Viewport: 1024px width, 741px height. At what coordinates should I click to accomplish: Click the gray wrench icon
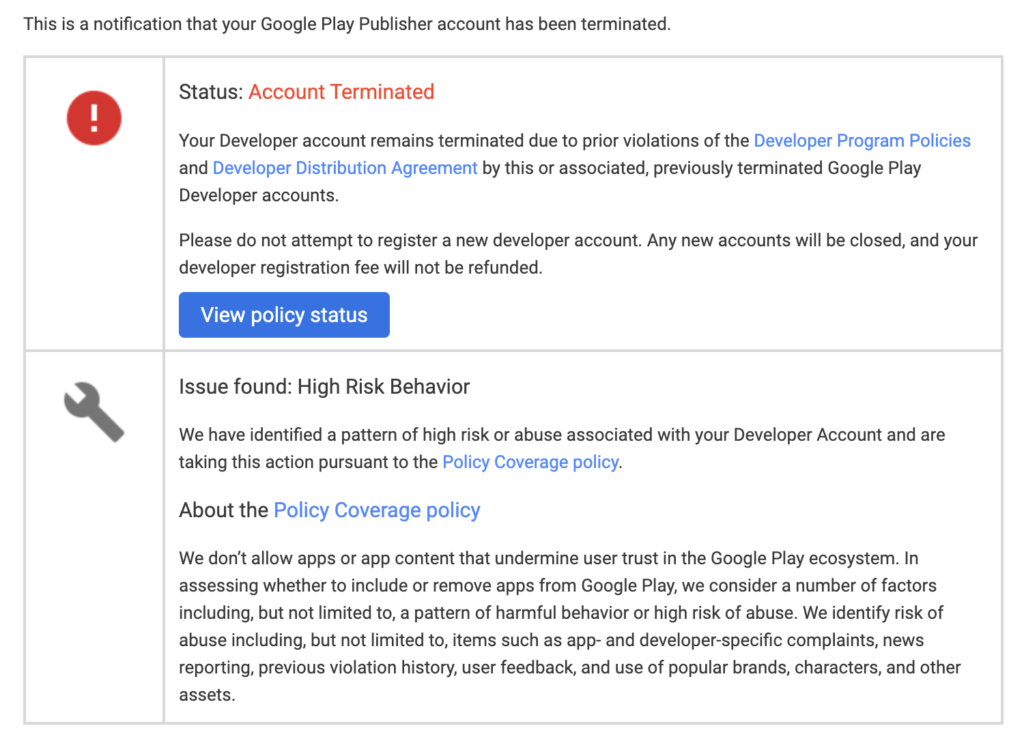pos(94,412)
